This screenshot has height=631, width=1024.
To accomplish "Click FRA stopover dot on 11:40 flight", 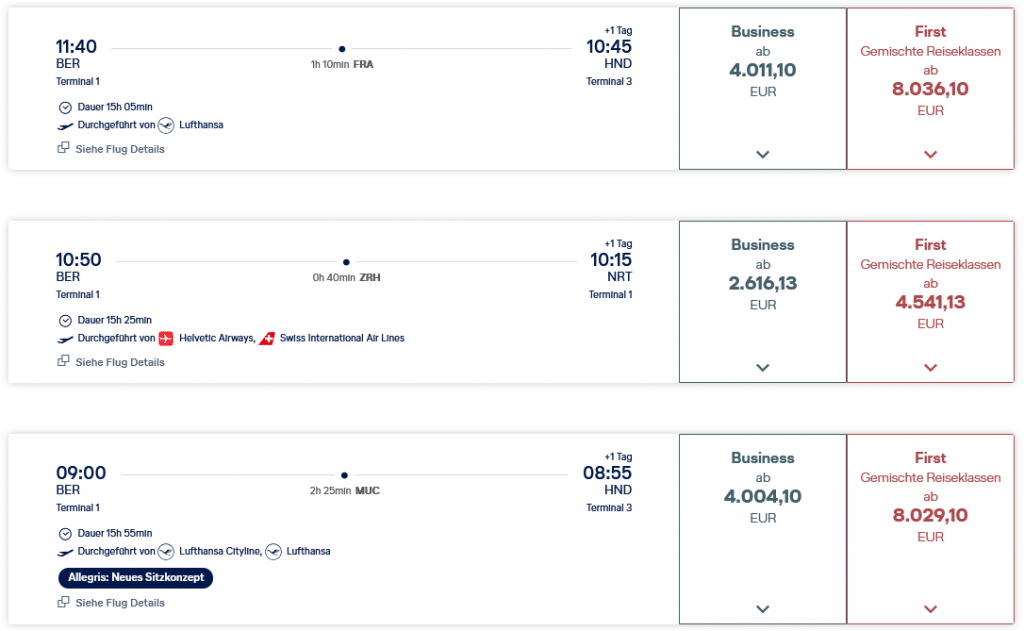I will tap(342, 48).
